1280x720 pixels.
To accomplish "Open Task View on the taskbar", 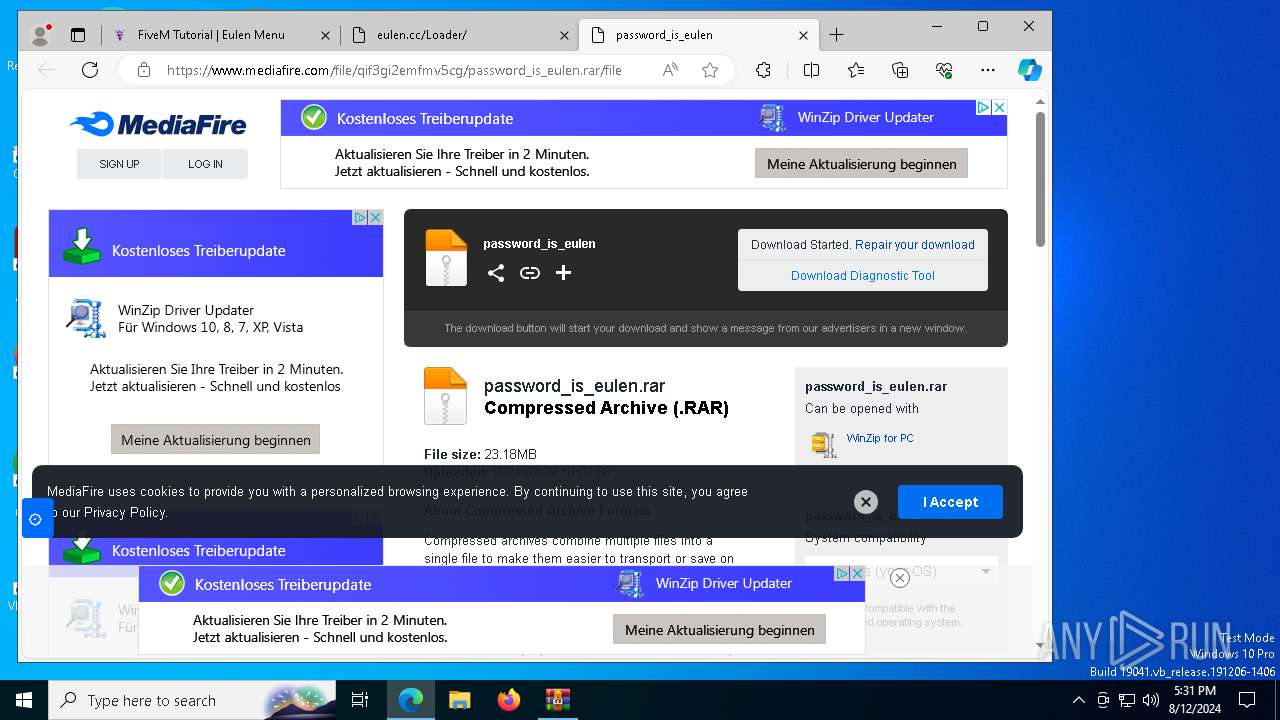I will 361,700.
